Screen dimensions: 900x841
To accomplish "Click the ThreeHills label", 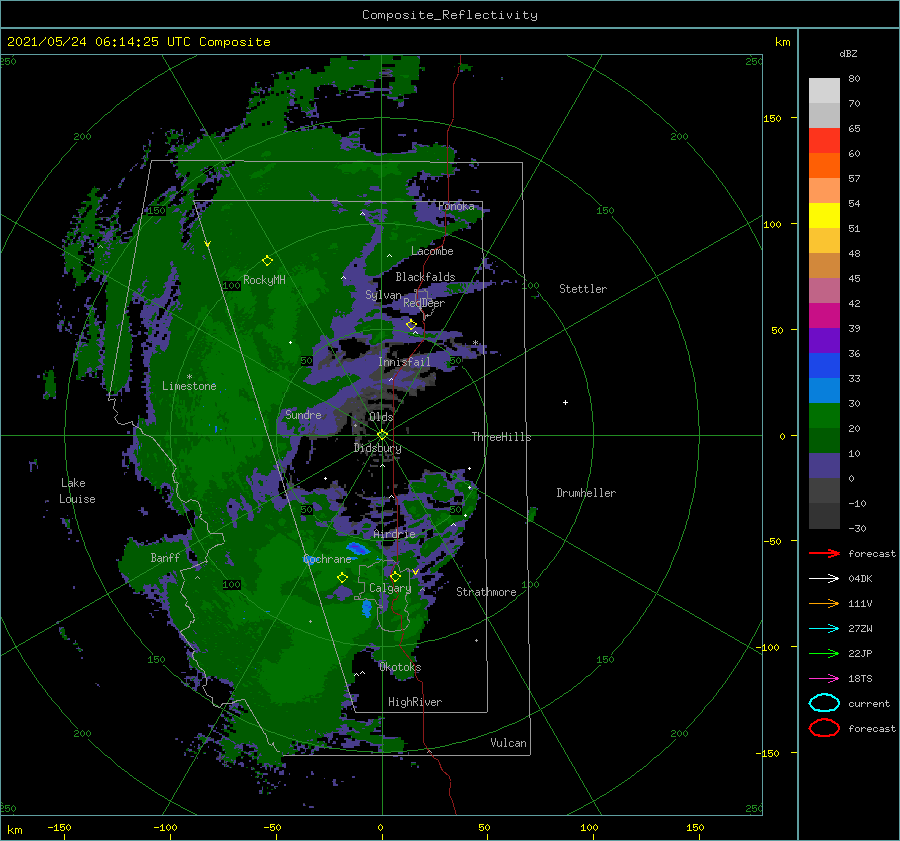I will pyautogui.click(x=501, y=437).
